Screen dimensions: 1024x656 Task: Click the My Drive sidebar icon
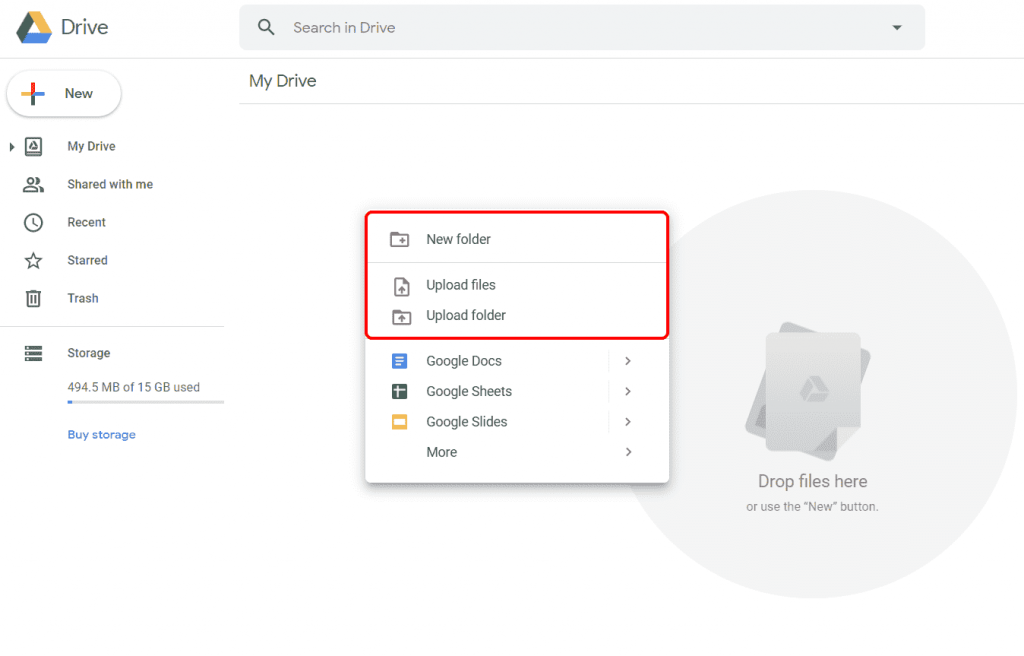(33, 146)
